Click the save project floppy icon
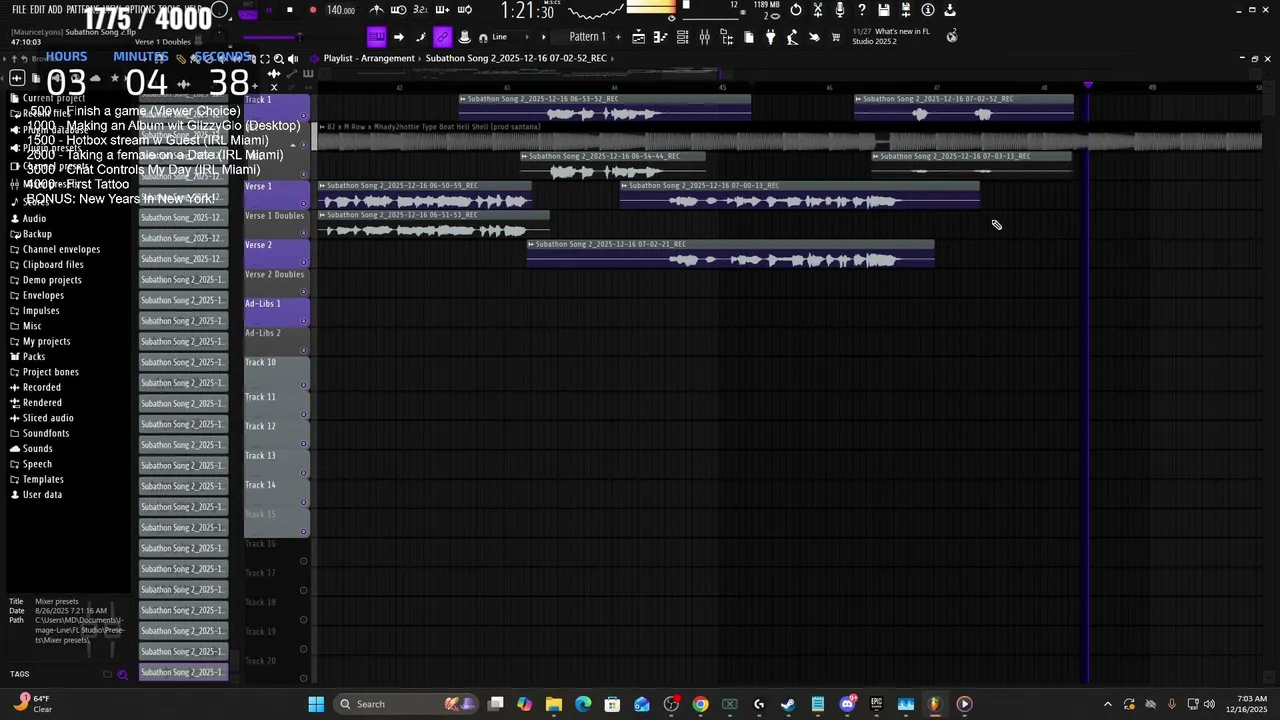Screen dimensions: 1280x720 (x=884, y=10)
